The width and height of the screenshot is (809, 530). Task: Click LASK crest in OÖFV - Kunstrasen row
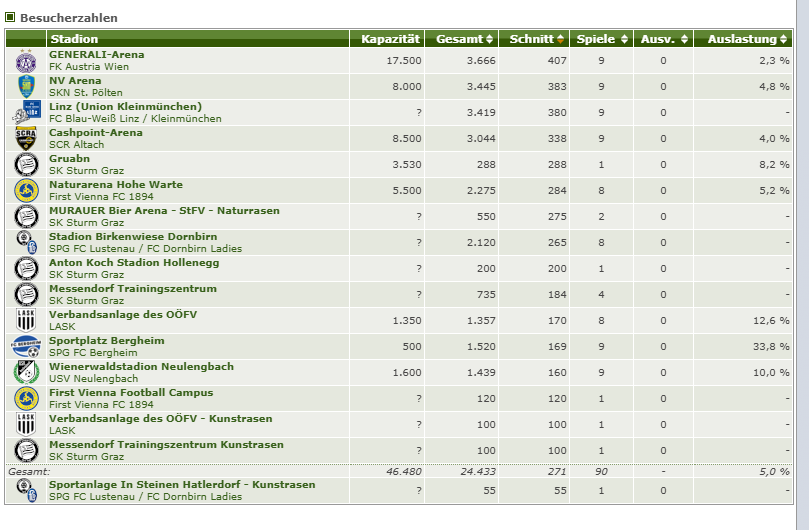click(x=26, y=425)
